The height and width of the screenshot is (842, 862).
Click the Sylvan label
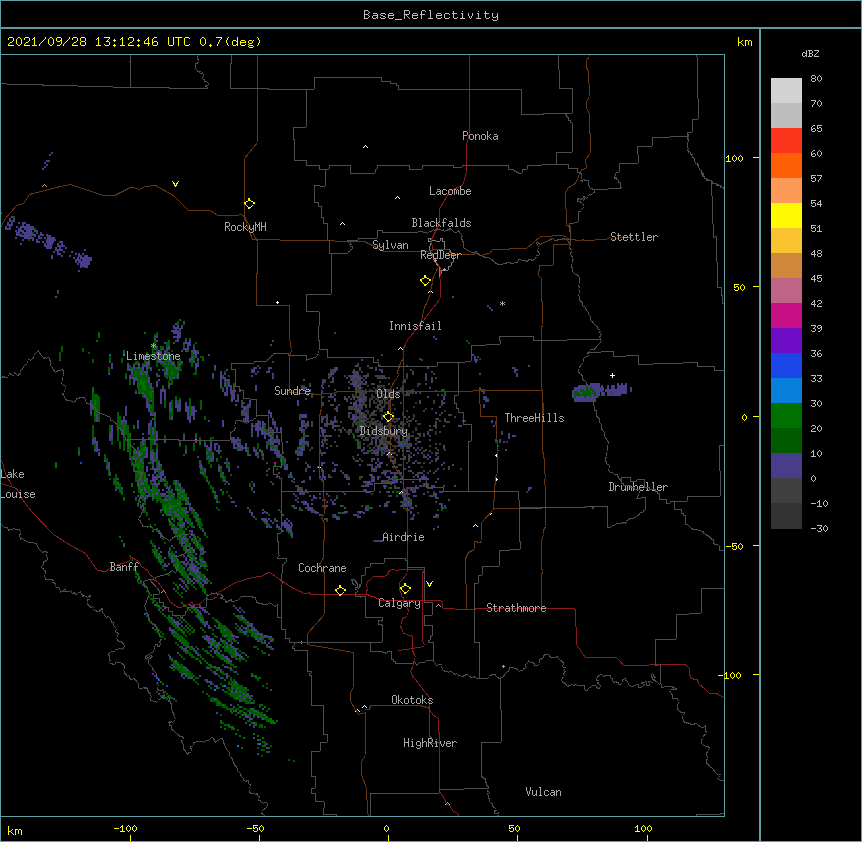coord(390,245)
